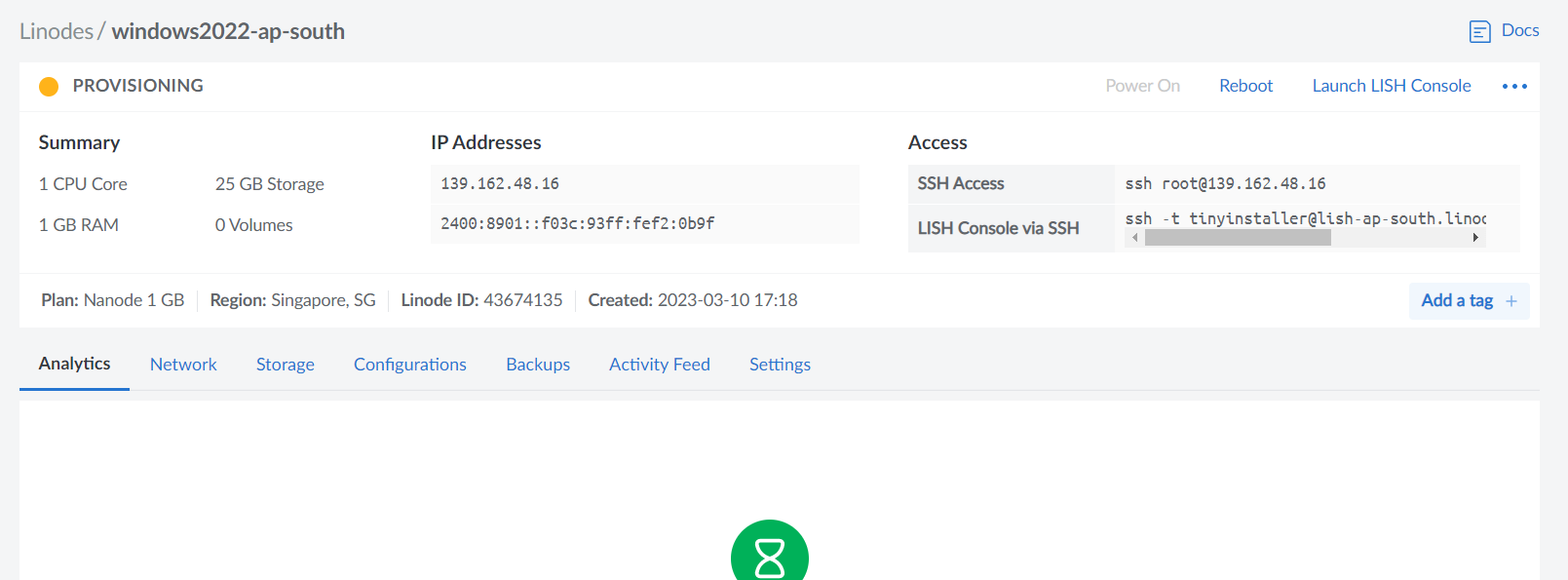
Task: Switch to the Network tab
Action: click(183, 365)
